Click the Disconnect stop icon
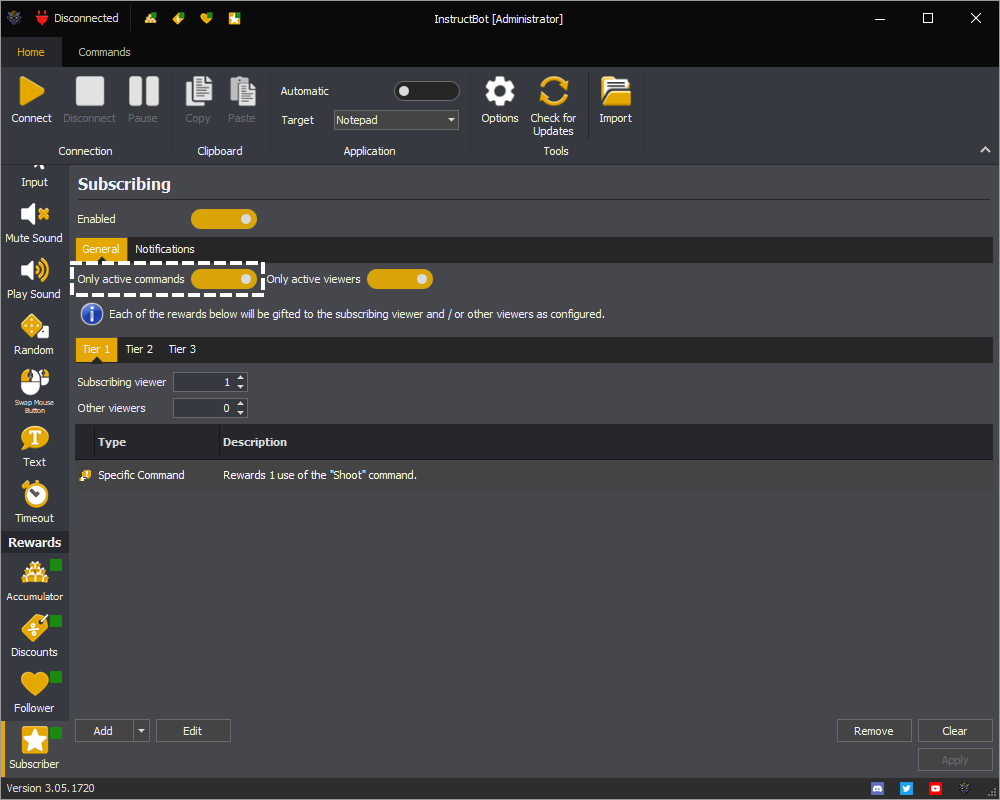The image size is (1000, 800). [x=89, y=91]
